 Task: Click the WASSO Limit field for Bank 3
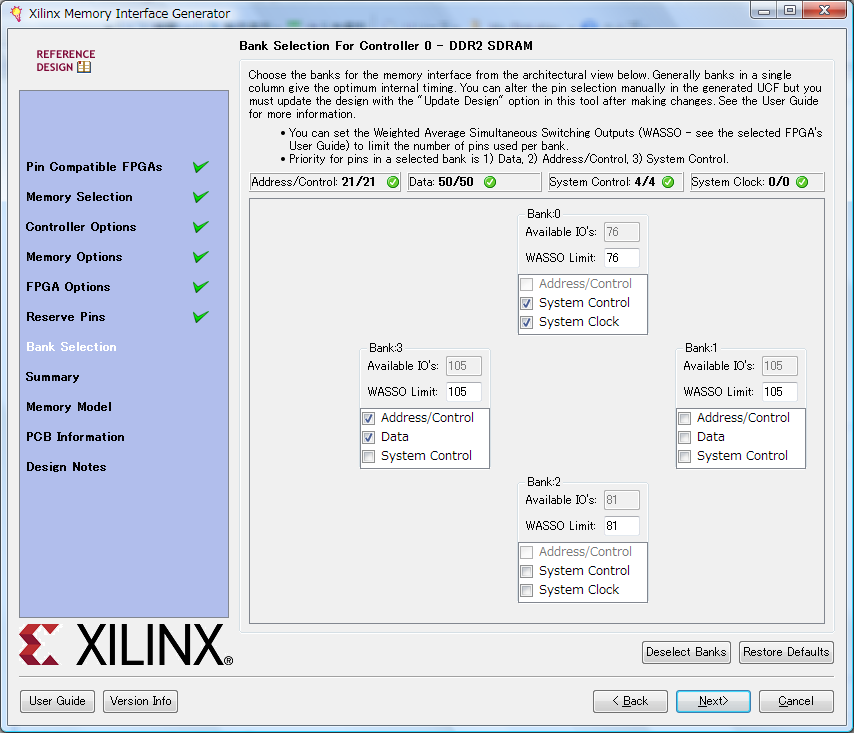click(463, 392)
